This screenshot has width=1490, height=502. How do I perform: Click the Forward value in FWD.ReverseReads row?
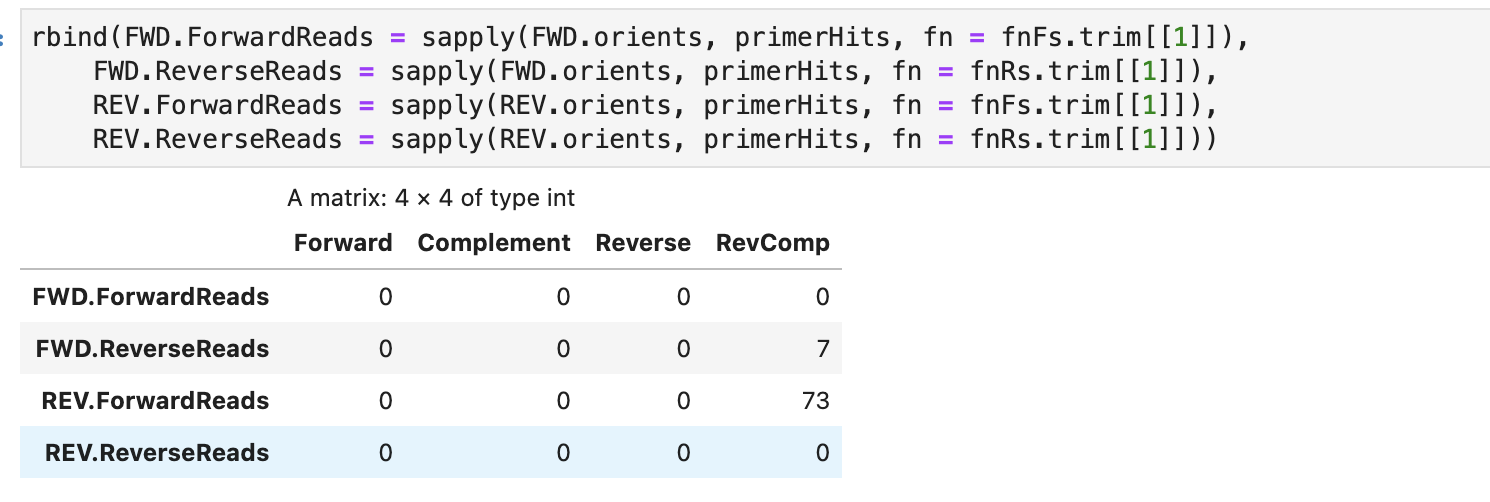[x=386, y=349]
